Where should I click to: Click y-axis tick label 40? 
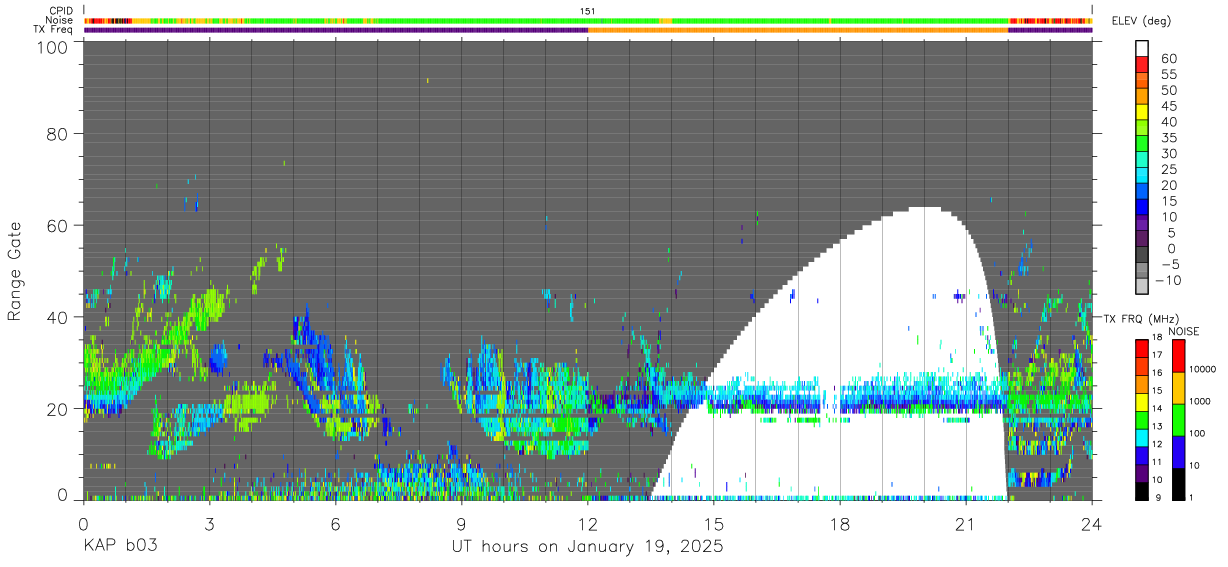pos(58,317)
